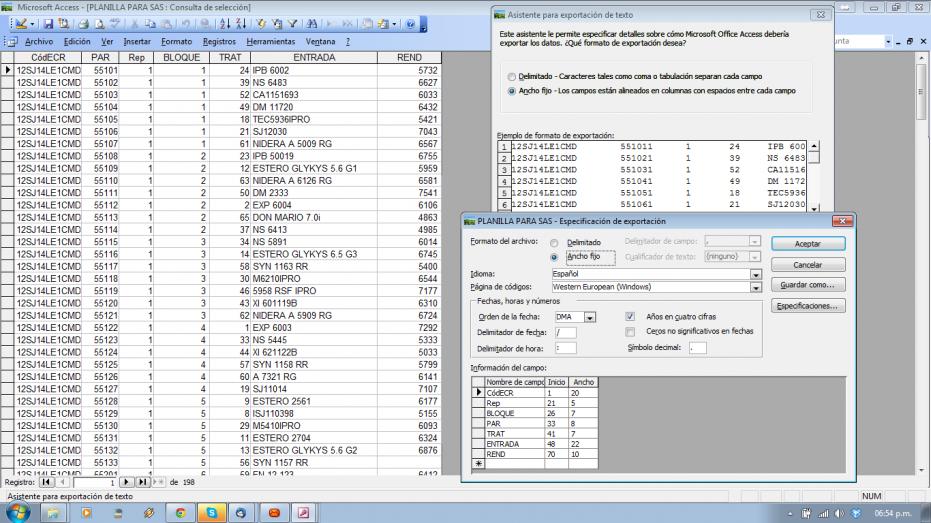Choose Delimitado in the Especificación de exportación dialog
This screenshot has width=931, height=523.
(x=554, y=243)
